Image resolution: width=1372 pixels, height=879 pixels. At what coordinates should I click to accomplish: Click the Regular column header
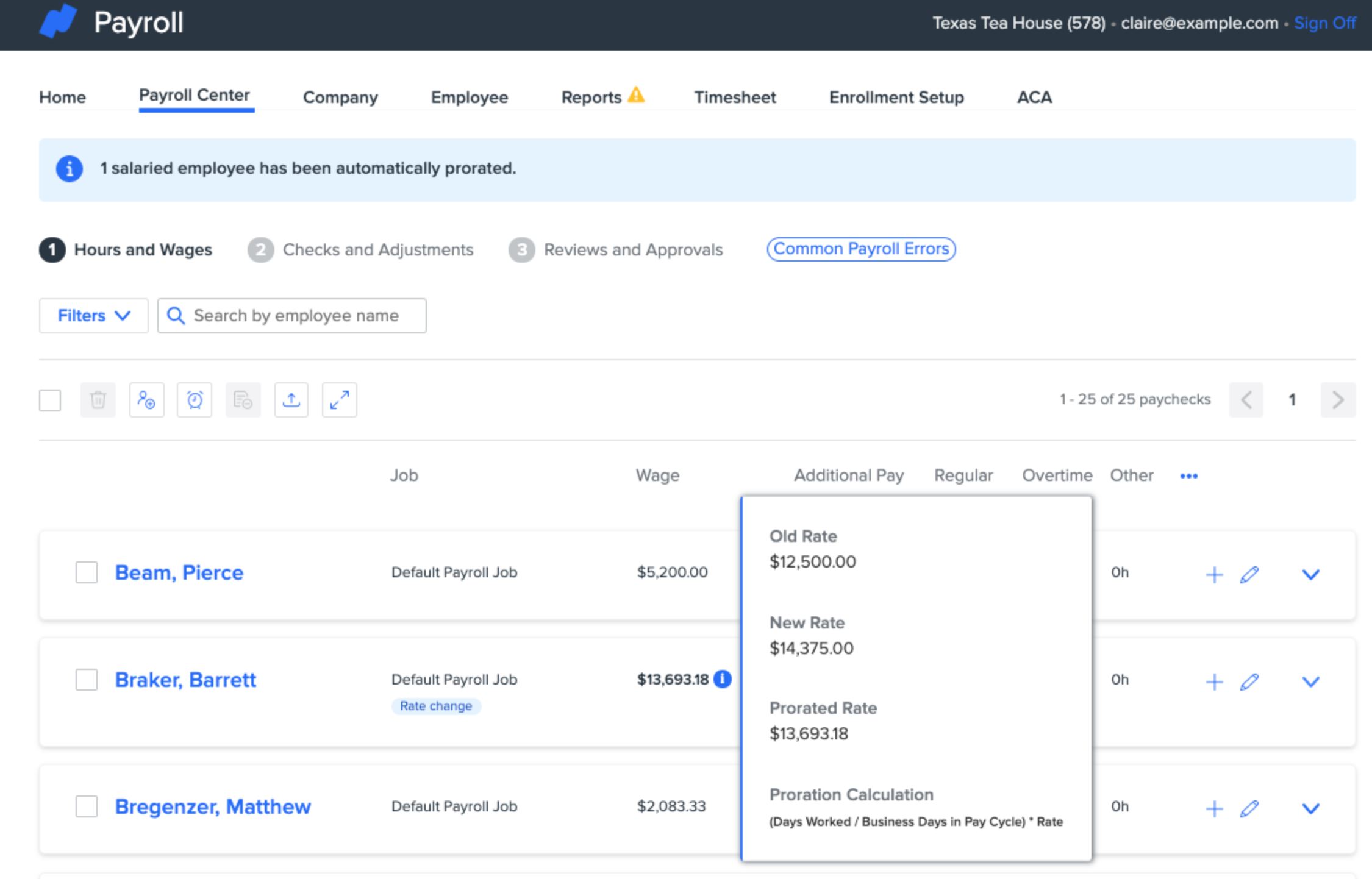point(963,475)
